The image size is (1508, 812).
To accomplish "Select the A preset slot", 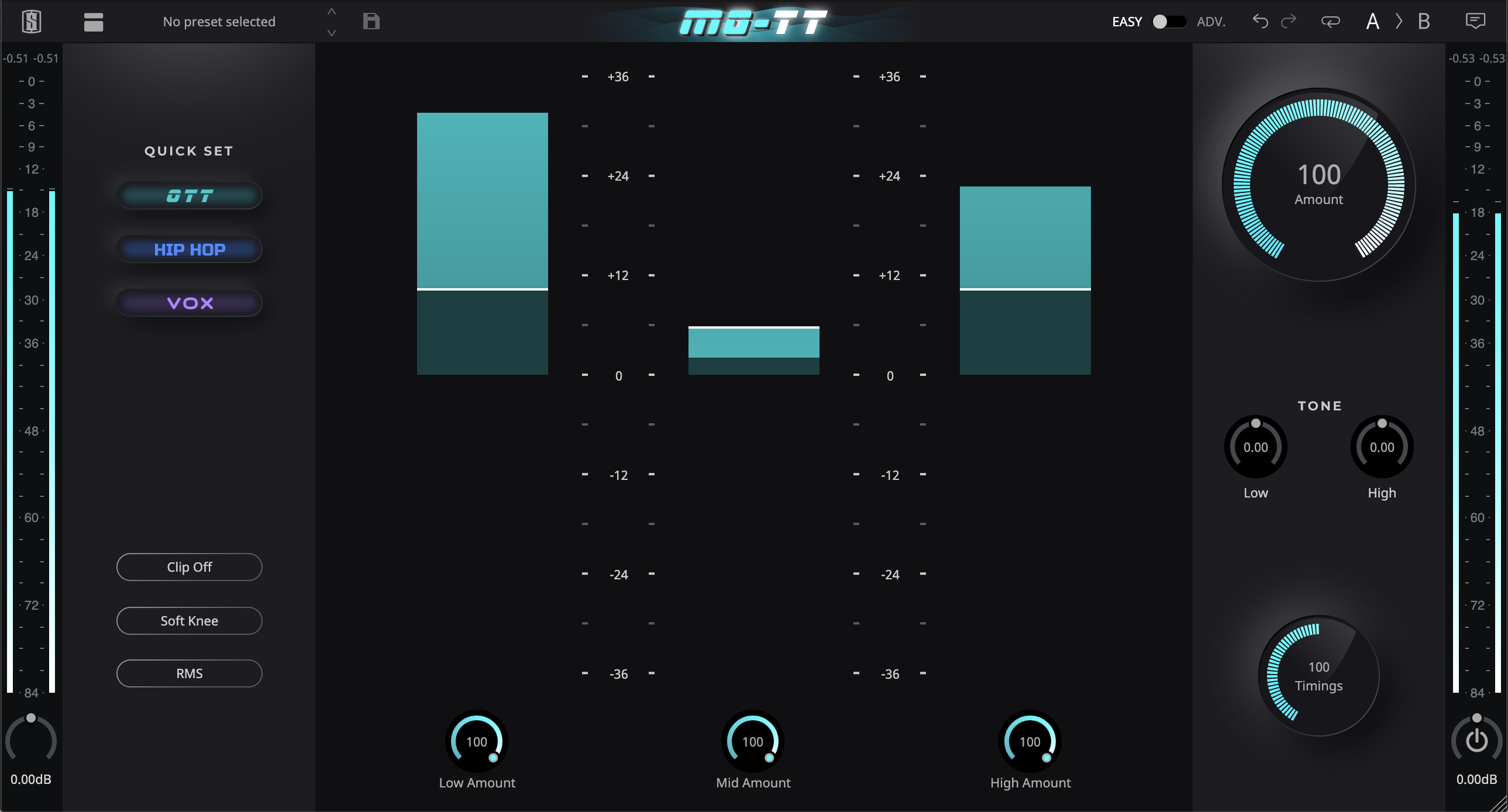I will click(1372, 22).
